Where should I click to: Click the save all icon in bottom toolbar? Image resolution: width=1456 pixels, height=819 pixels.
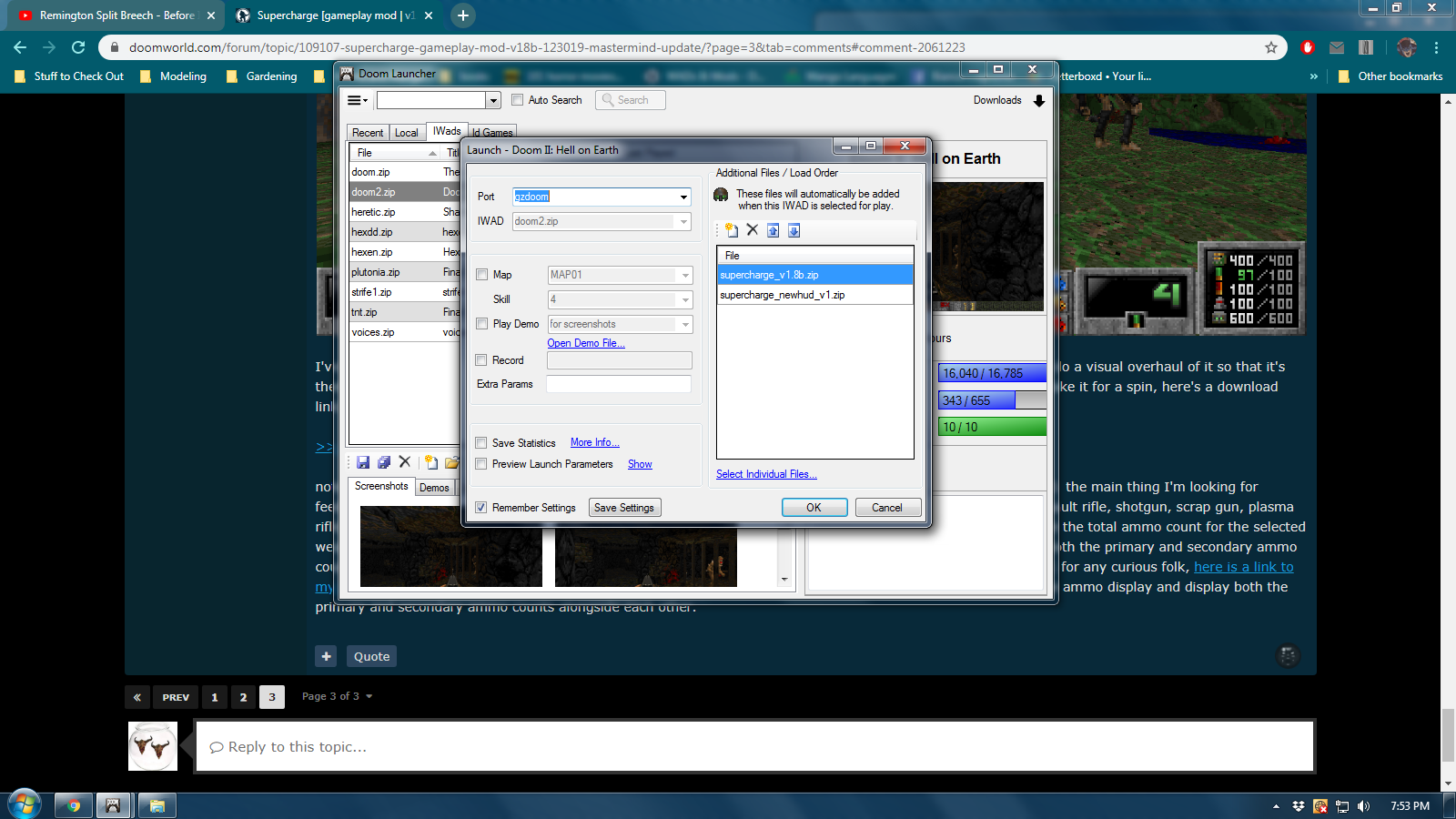384,462
